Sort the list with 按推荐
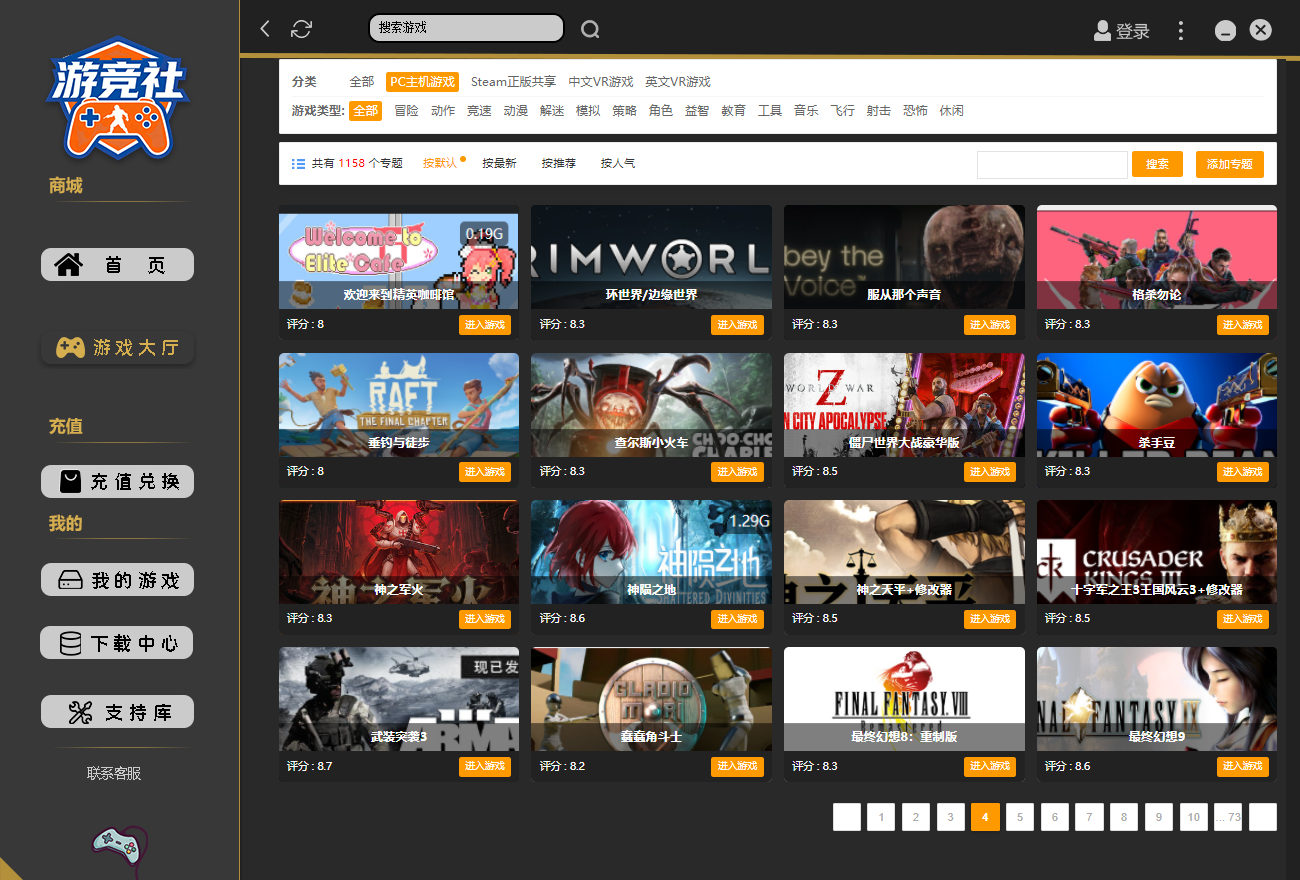 tap(559, 163)
